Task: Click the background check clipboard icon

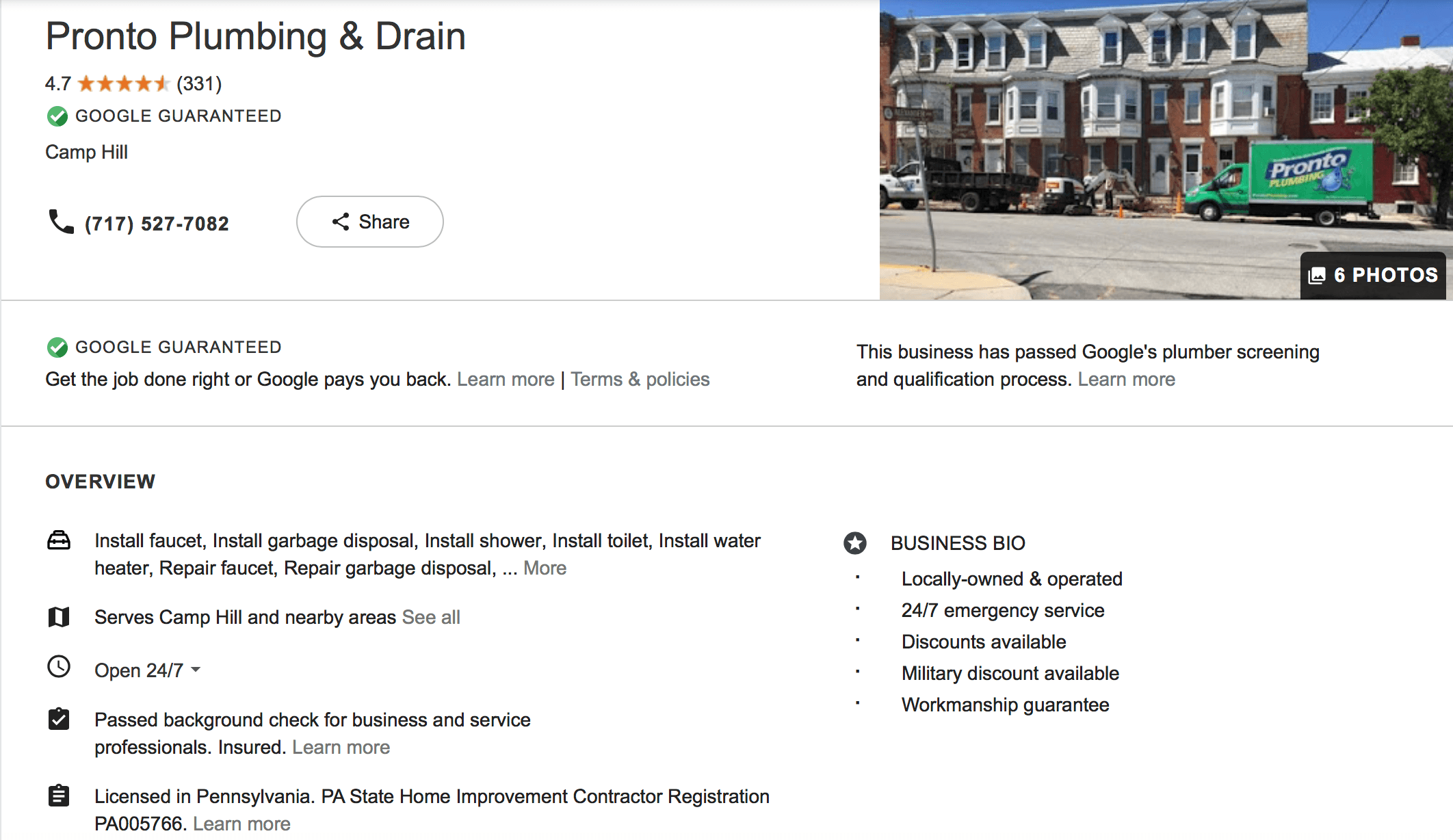Action: (59, 719)
